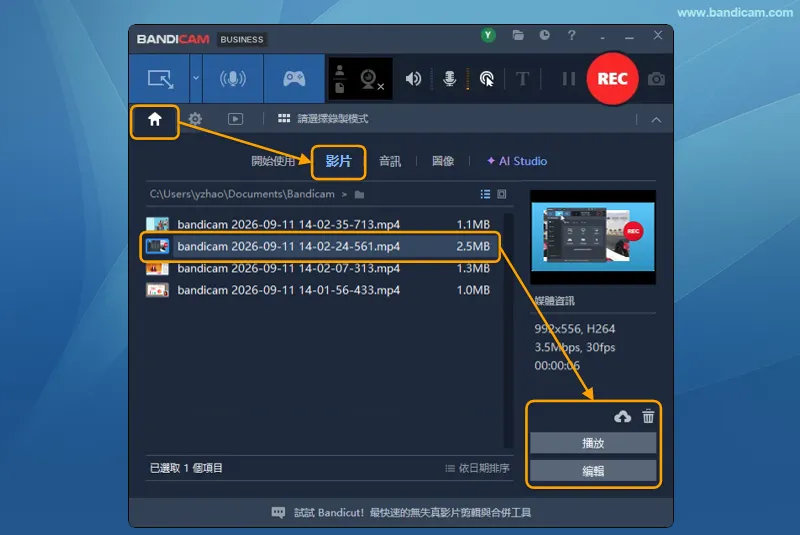
Task: Open the device recording (HDMI/person) mode
Action: (x=340, y=79)
